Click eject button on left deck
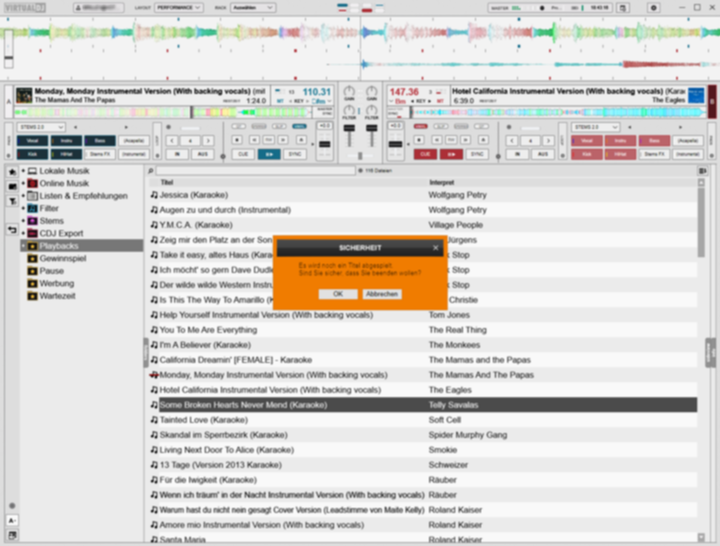 301,140
